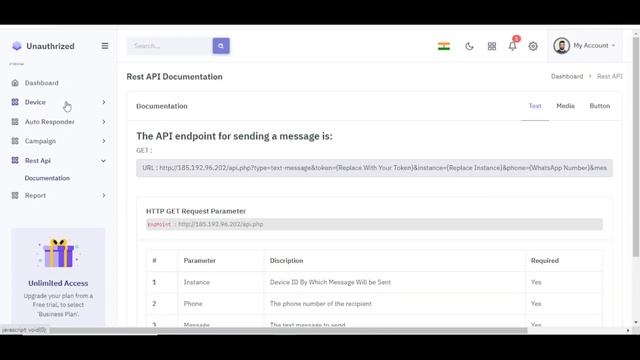Expand the Auto Responder chevron
The width and height of the screenshot is (640, 360).
pos(104,122)
